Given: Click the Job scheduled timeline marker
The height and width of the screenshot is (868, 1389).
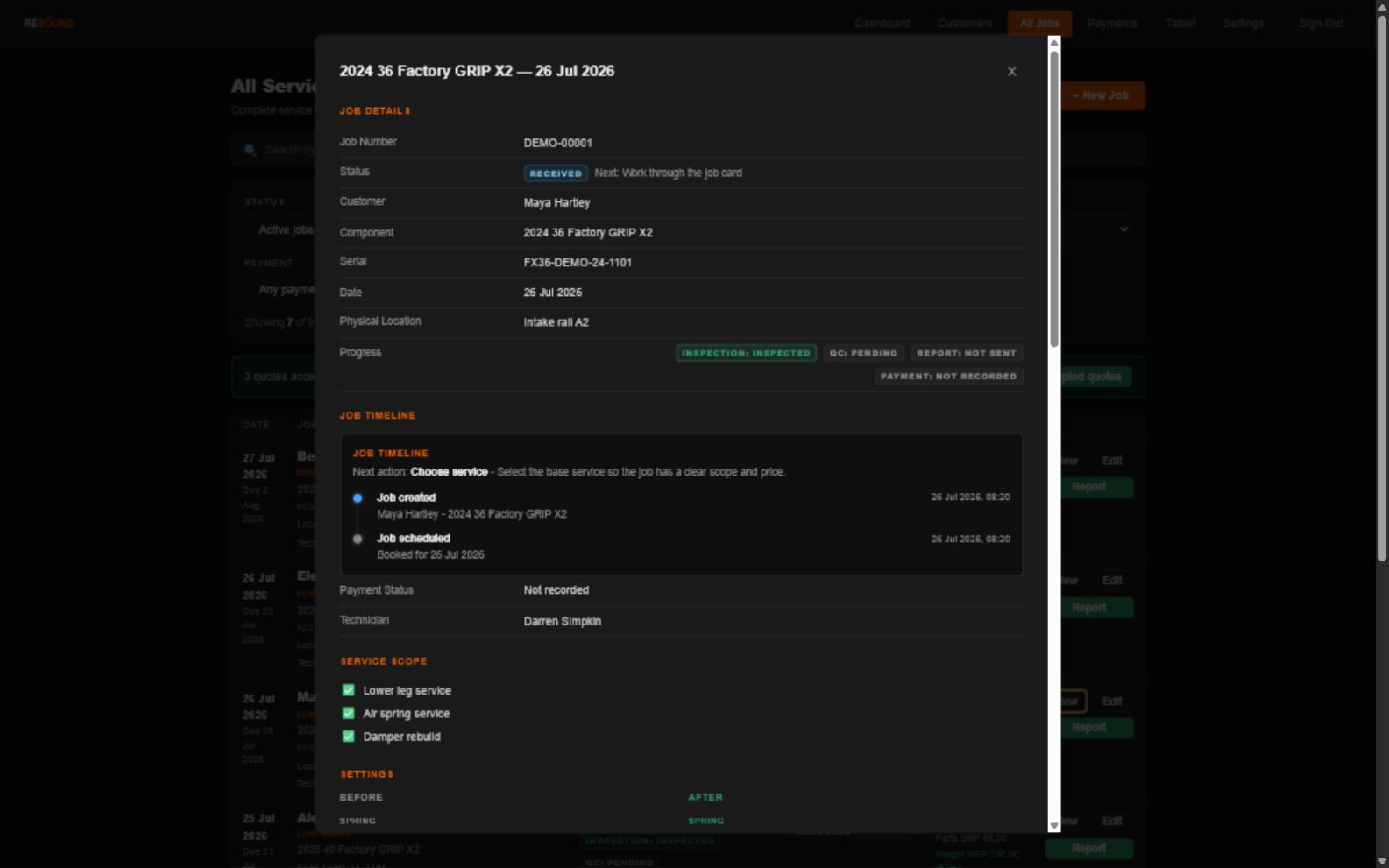Looking at the screenshot, I should [358, 539].
